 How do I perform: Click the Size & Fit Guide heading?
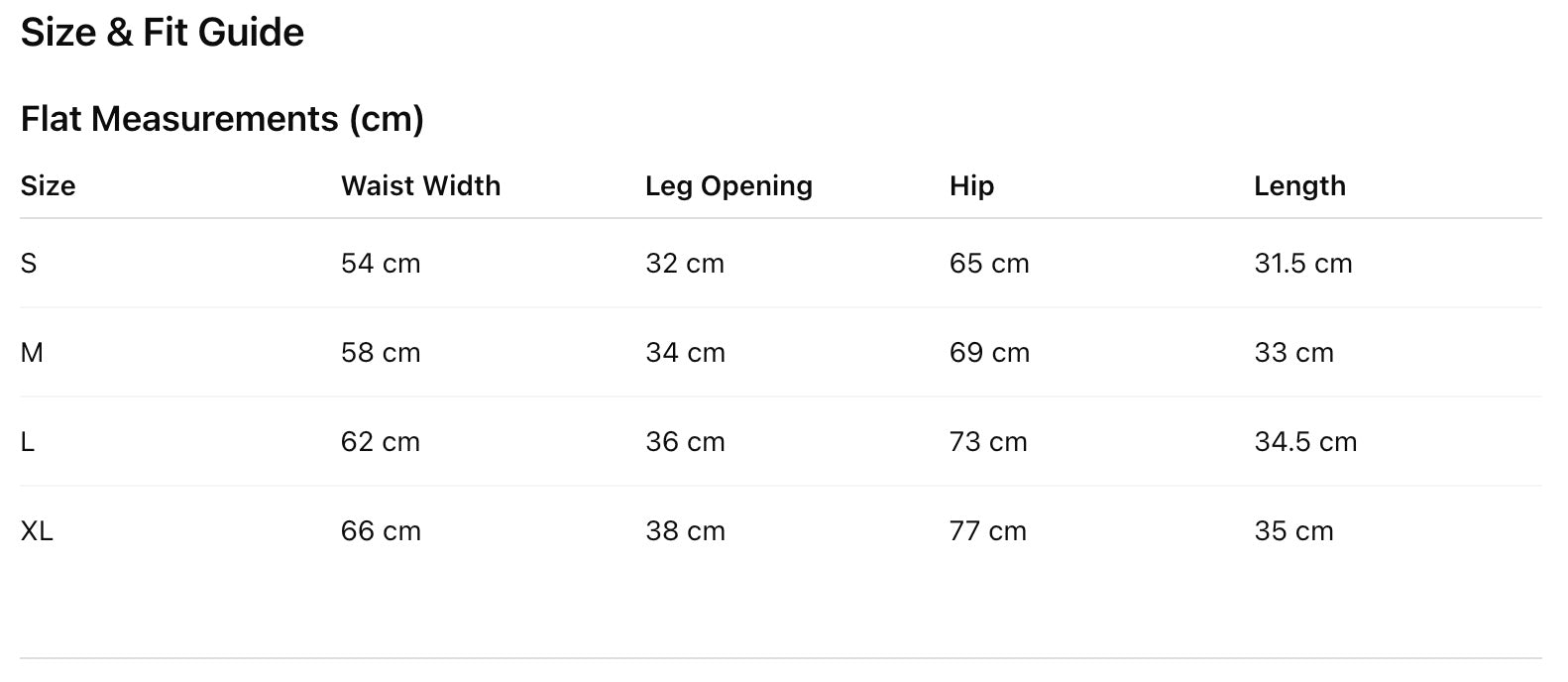click(x=163, y=33)
